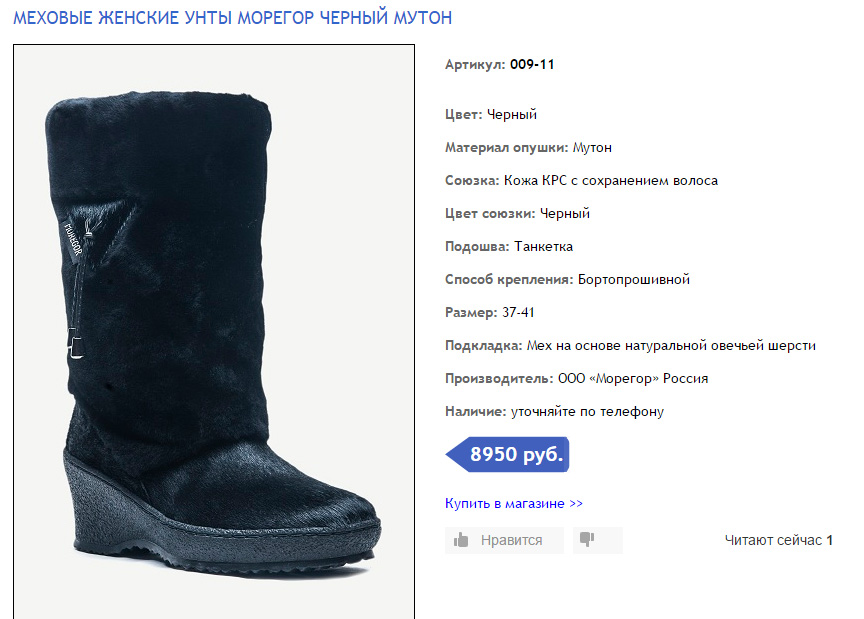
Task: Click the thumbs up like icon
Action: pyautogui.click(x=461, y=540)
